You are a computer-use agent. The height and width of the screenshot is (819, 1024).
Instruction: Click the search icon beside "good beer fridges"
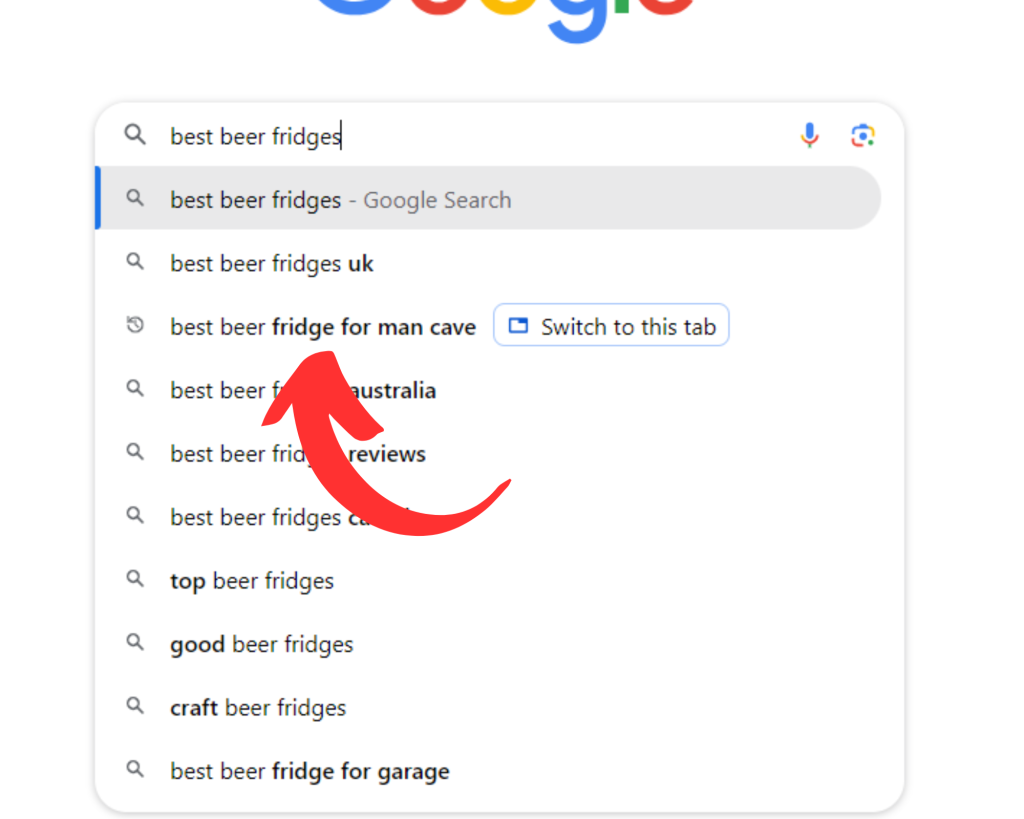[135, 643]
